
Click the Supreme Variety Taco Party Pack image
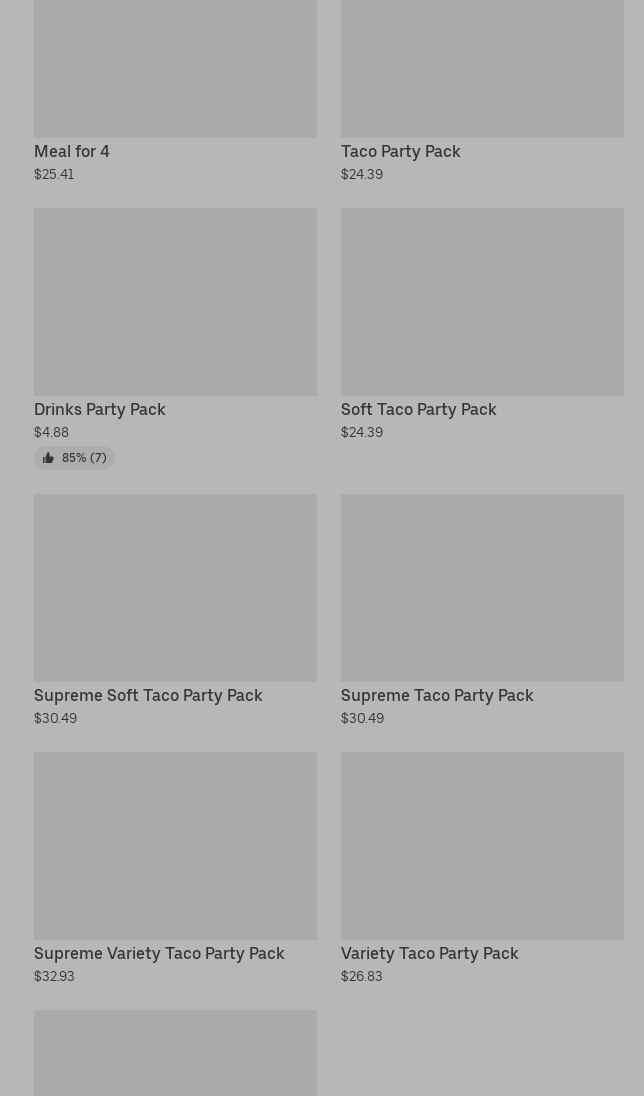[x=176, y=846]
